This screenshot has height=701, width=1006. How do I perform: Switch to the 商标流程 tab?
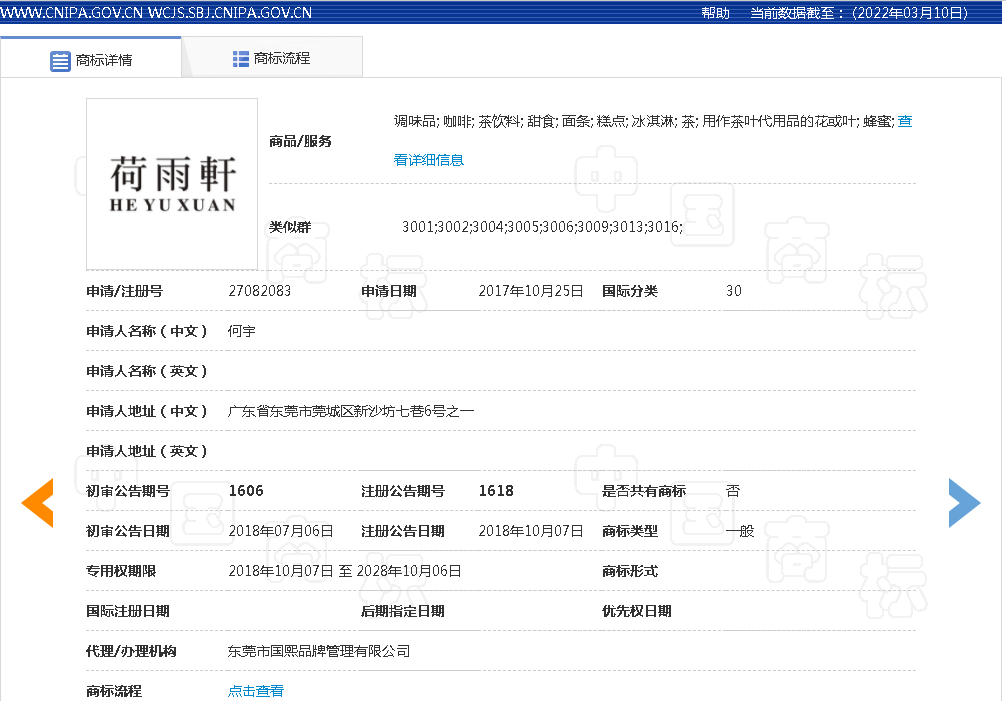point(273,58)
